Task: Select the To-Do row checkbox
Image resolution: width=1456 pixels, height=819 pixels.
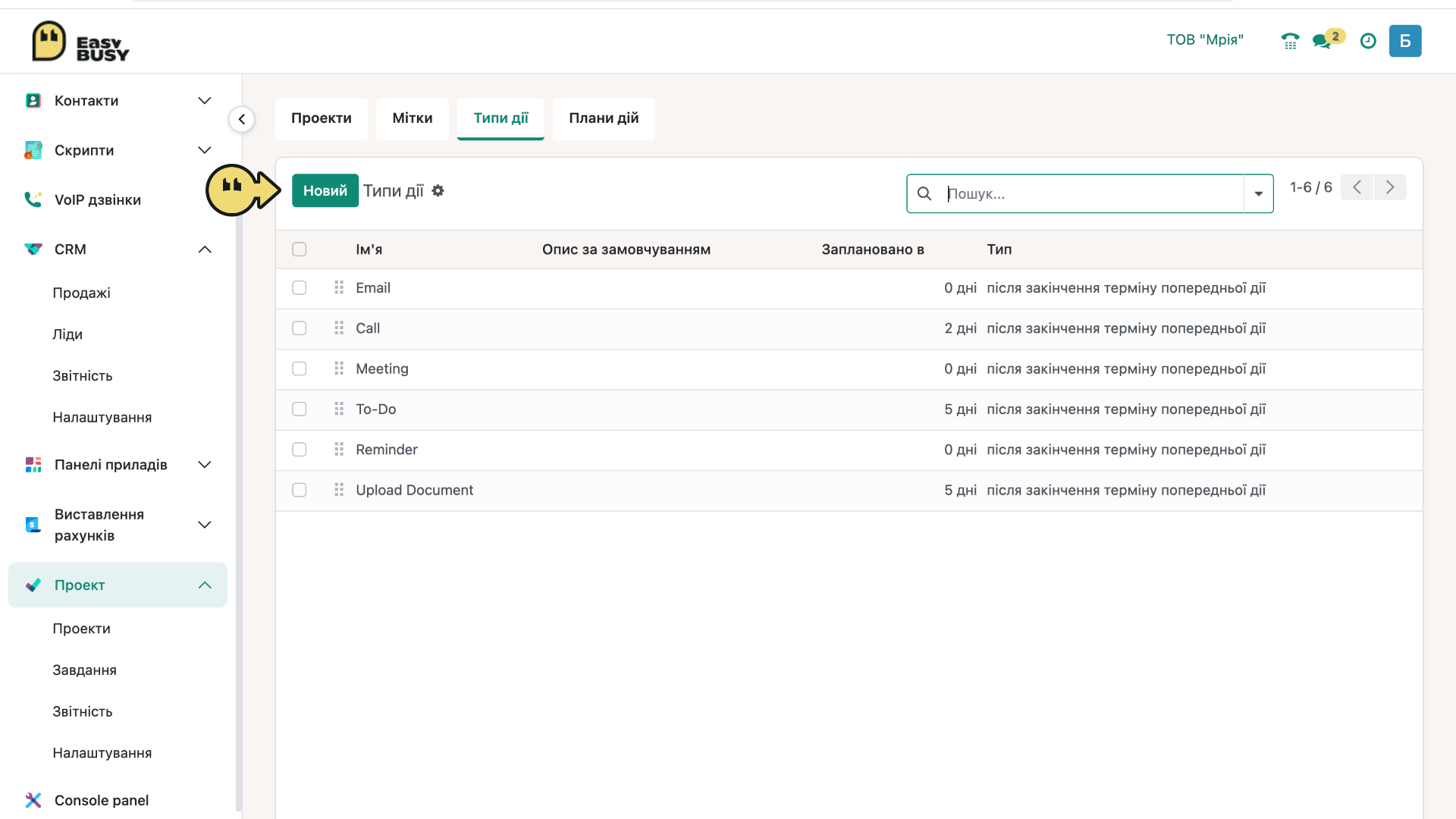Action: 300,409
